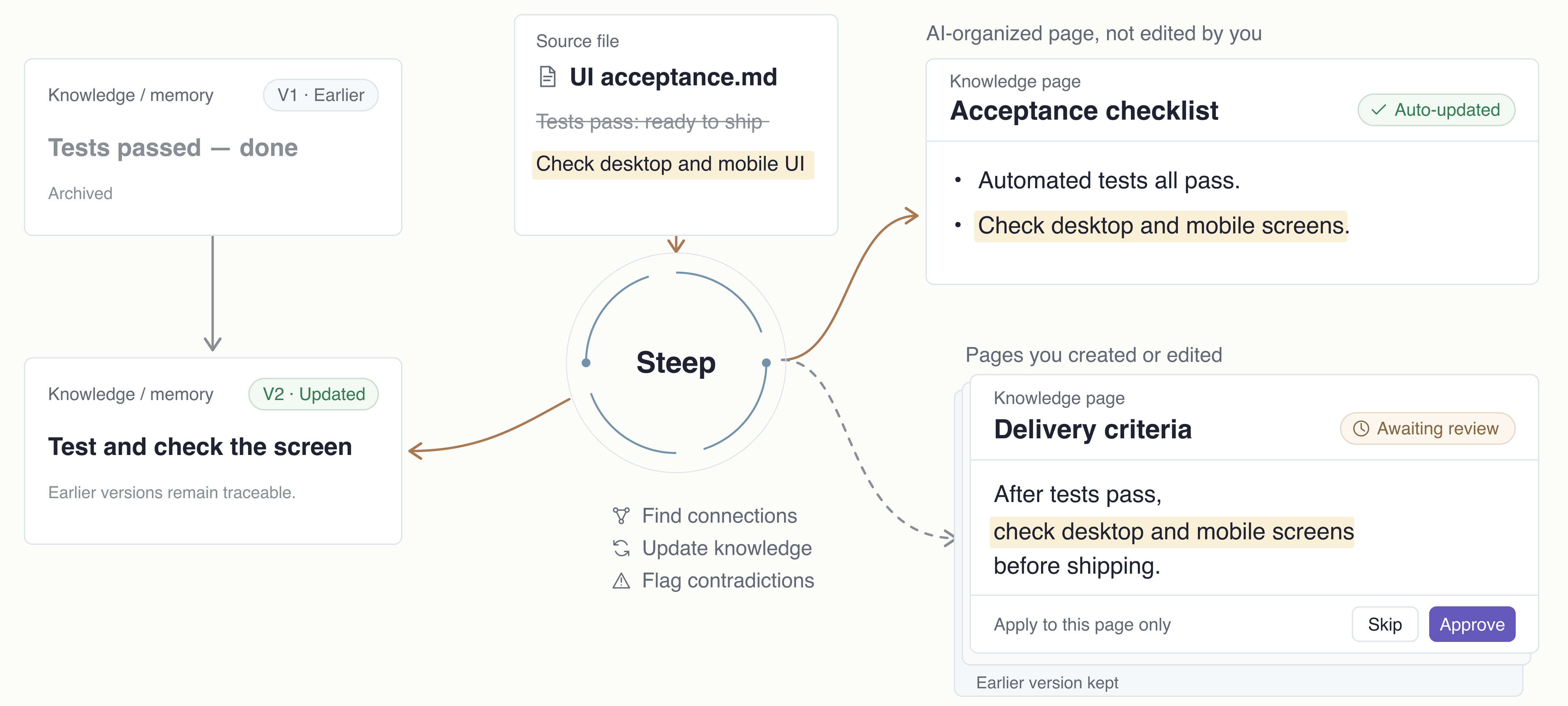This screenshot has height=706, width=1568.
Task: Click the Steep label in the central circle
Action: pos(676,363)
